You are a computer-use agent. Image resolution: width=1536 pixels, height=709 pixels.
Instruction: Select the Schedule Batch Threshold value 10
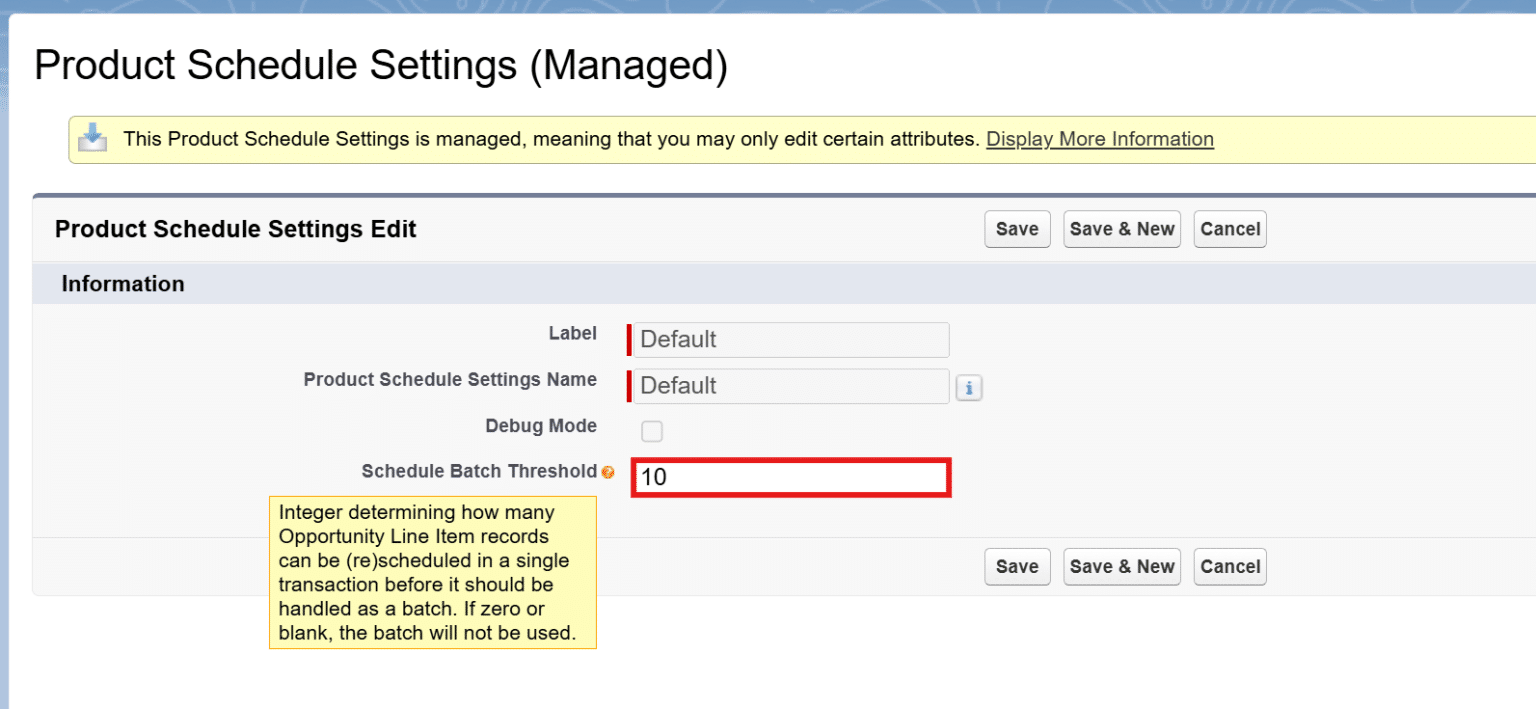click(x=789, y=477)
